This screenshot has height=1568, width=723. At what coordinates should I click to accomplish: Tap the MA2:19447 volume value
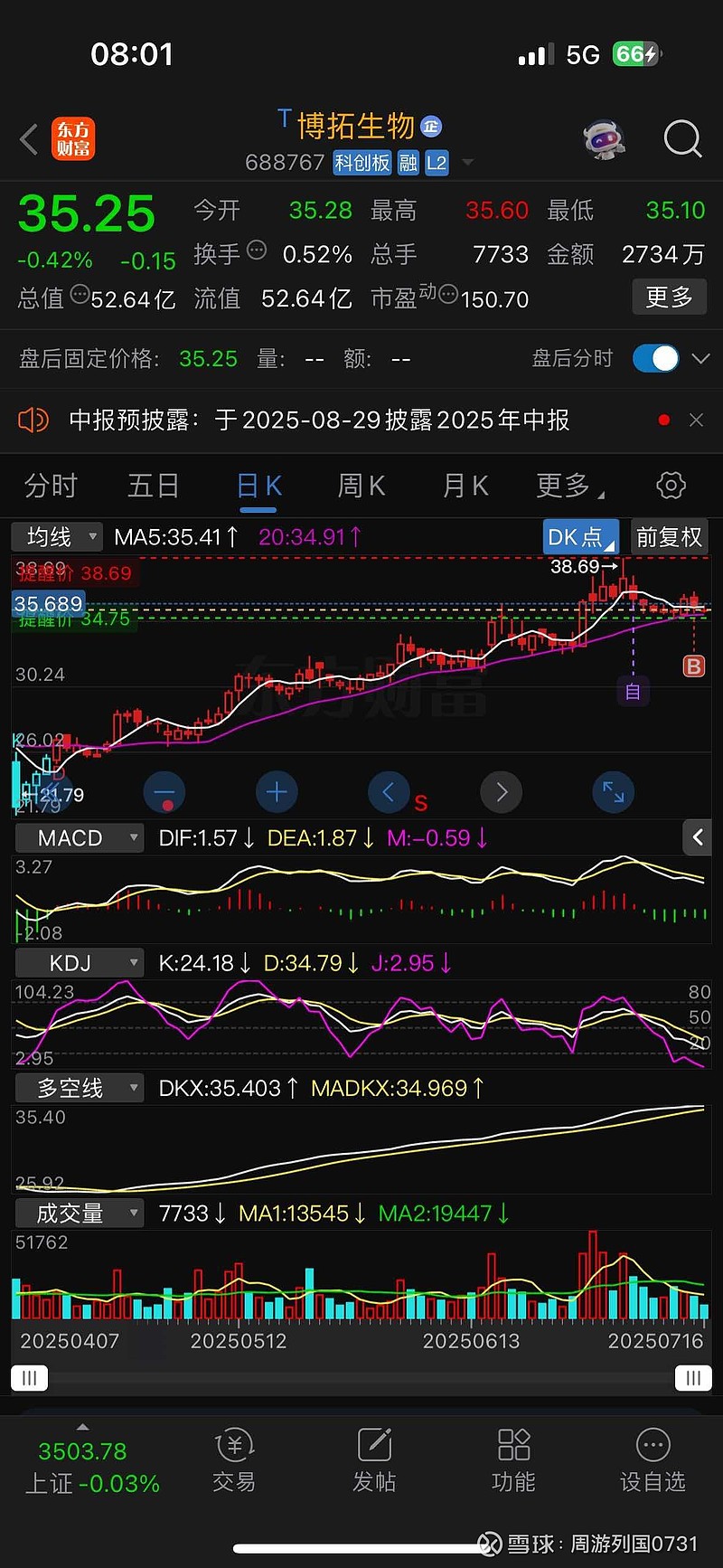click(x=443, y=1214)
